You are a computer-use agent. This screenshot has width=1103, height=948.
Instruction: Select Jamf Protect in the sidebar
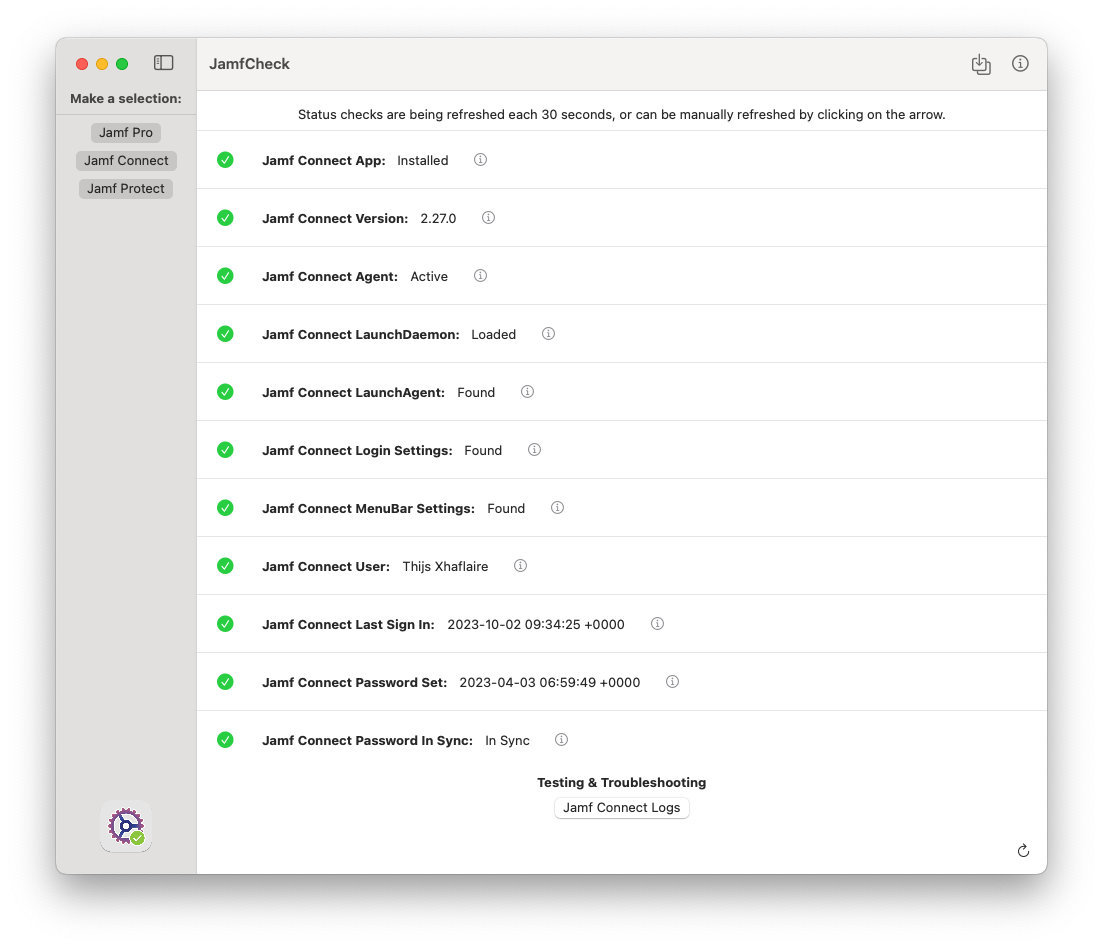[x=126, y=188]
